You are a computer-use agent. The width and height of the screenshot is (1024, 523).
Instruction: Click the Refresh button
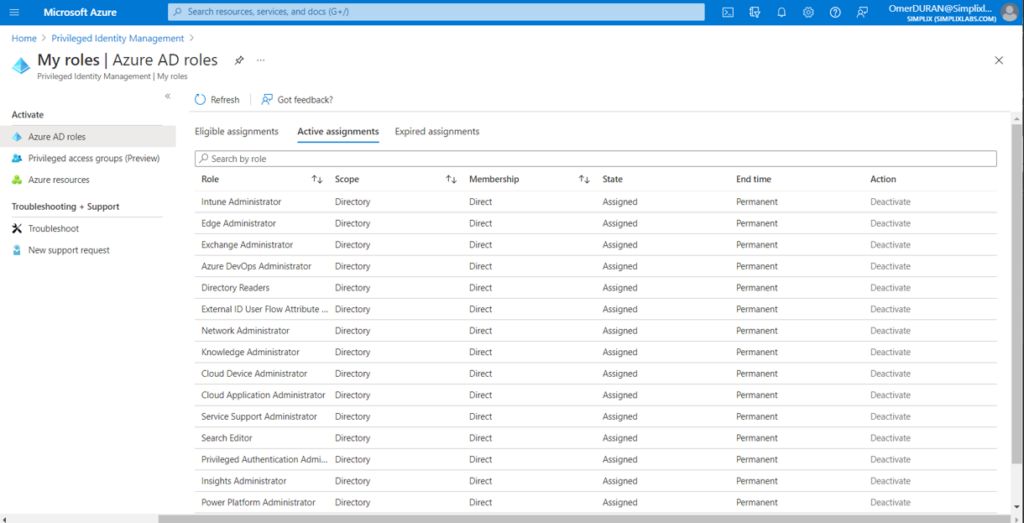click(x=217, y=100)
